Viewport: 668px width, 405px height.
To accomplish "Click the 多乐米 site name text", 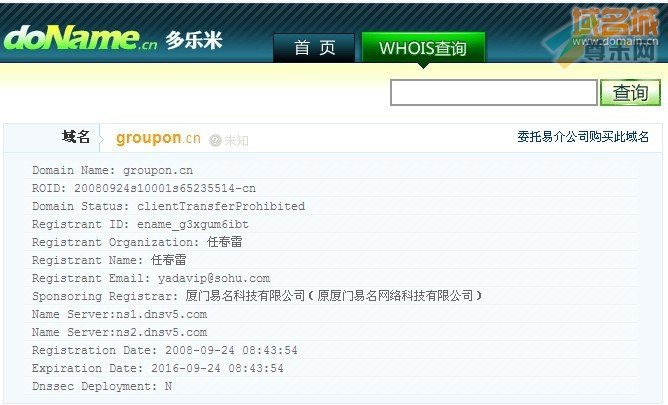I will point(194,40).
